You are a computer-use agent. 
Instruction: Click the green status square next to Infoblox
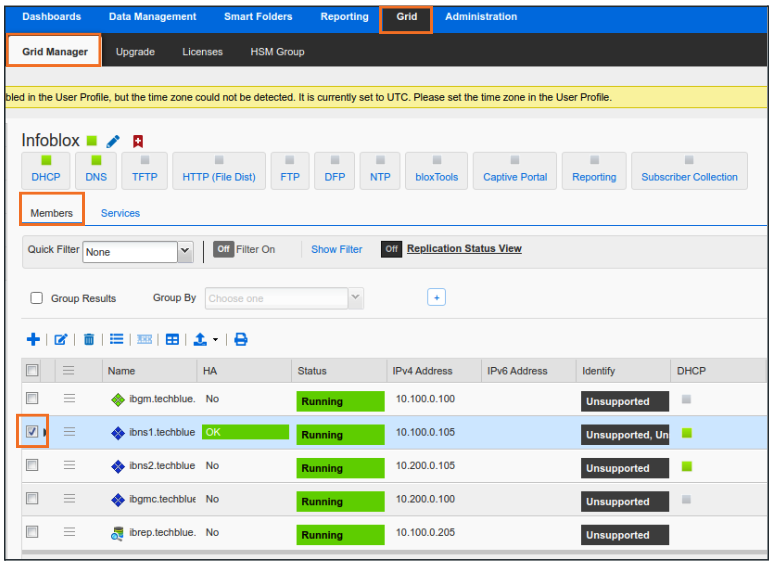coord(92,141)
